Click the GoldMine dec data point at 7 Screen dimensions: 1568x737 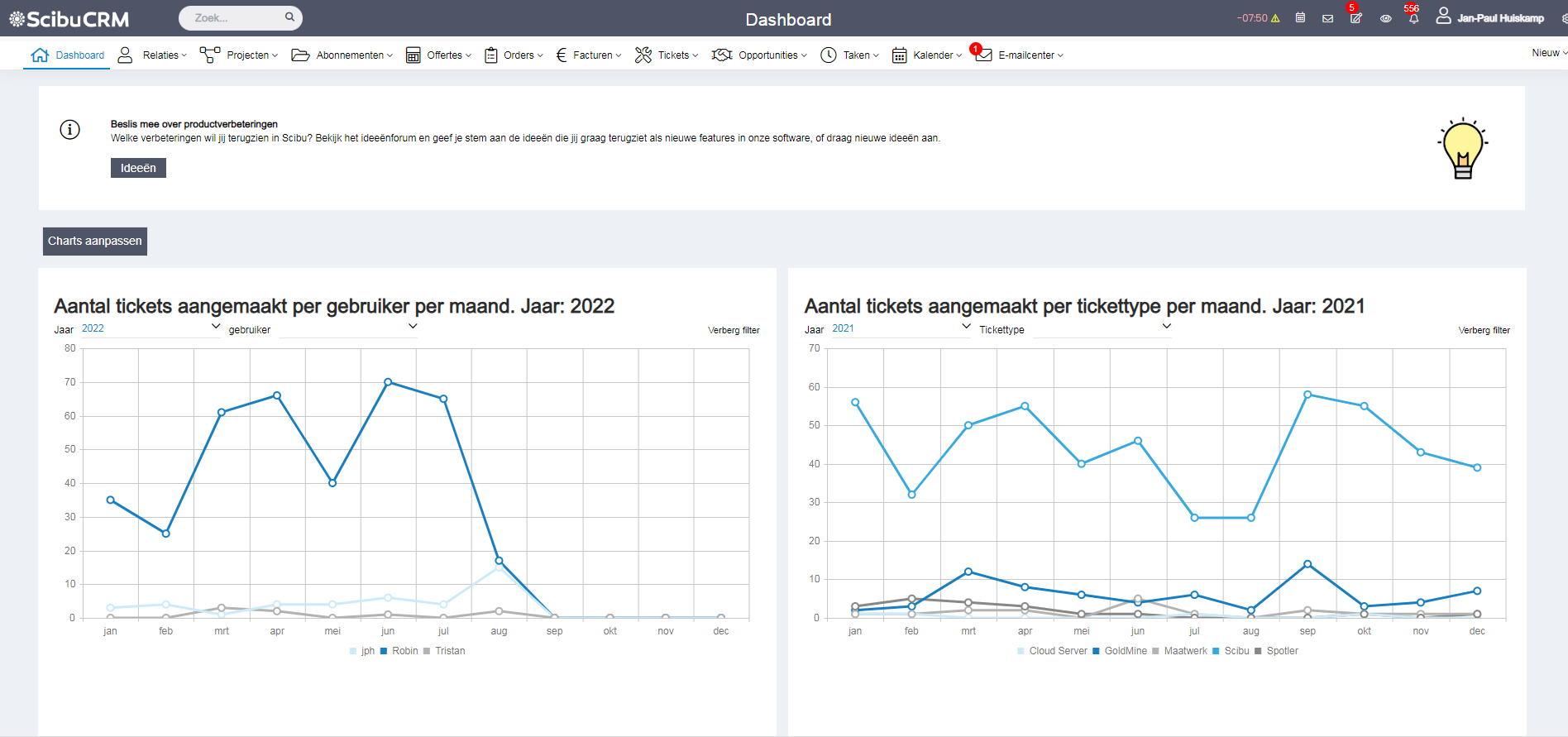(1477, 591)
